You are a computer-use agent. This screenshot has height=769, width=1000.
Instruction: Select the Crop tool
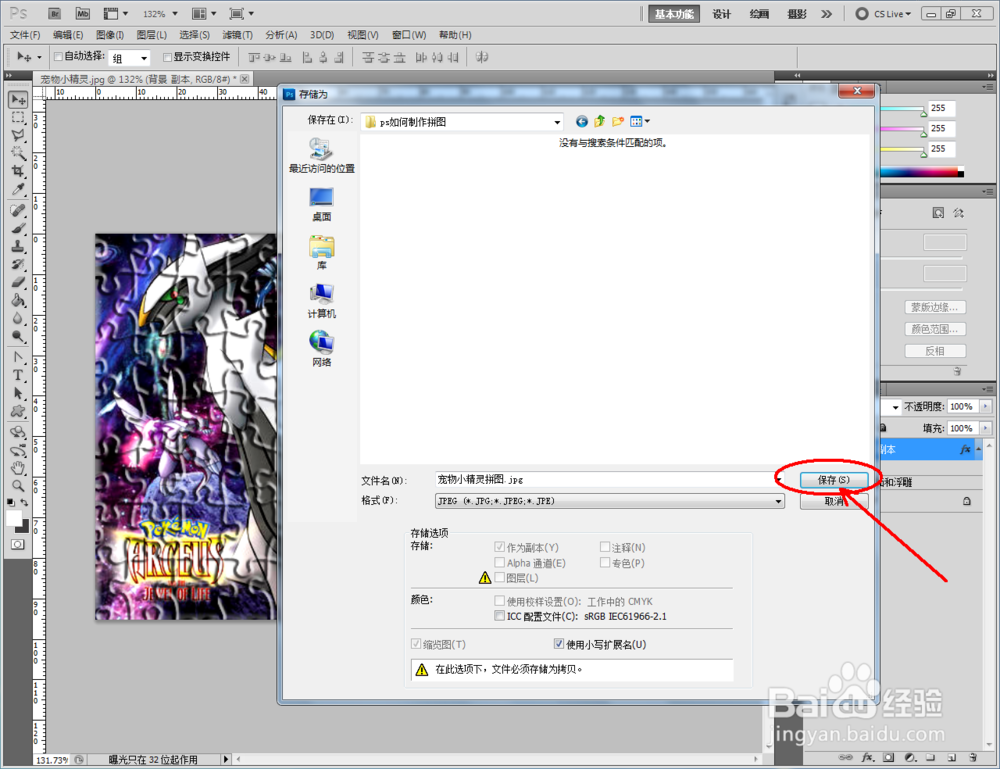18,171
